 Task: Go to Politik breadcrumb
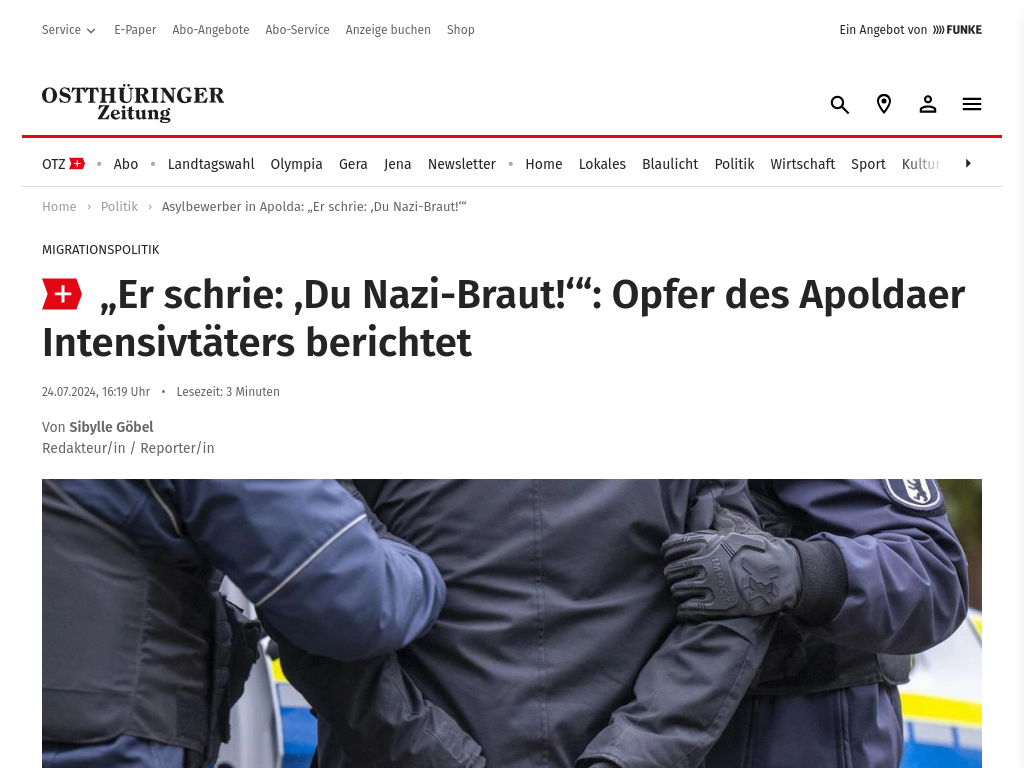(119, 207)
